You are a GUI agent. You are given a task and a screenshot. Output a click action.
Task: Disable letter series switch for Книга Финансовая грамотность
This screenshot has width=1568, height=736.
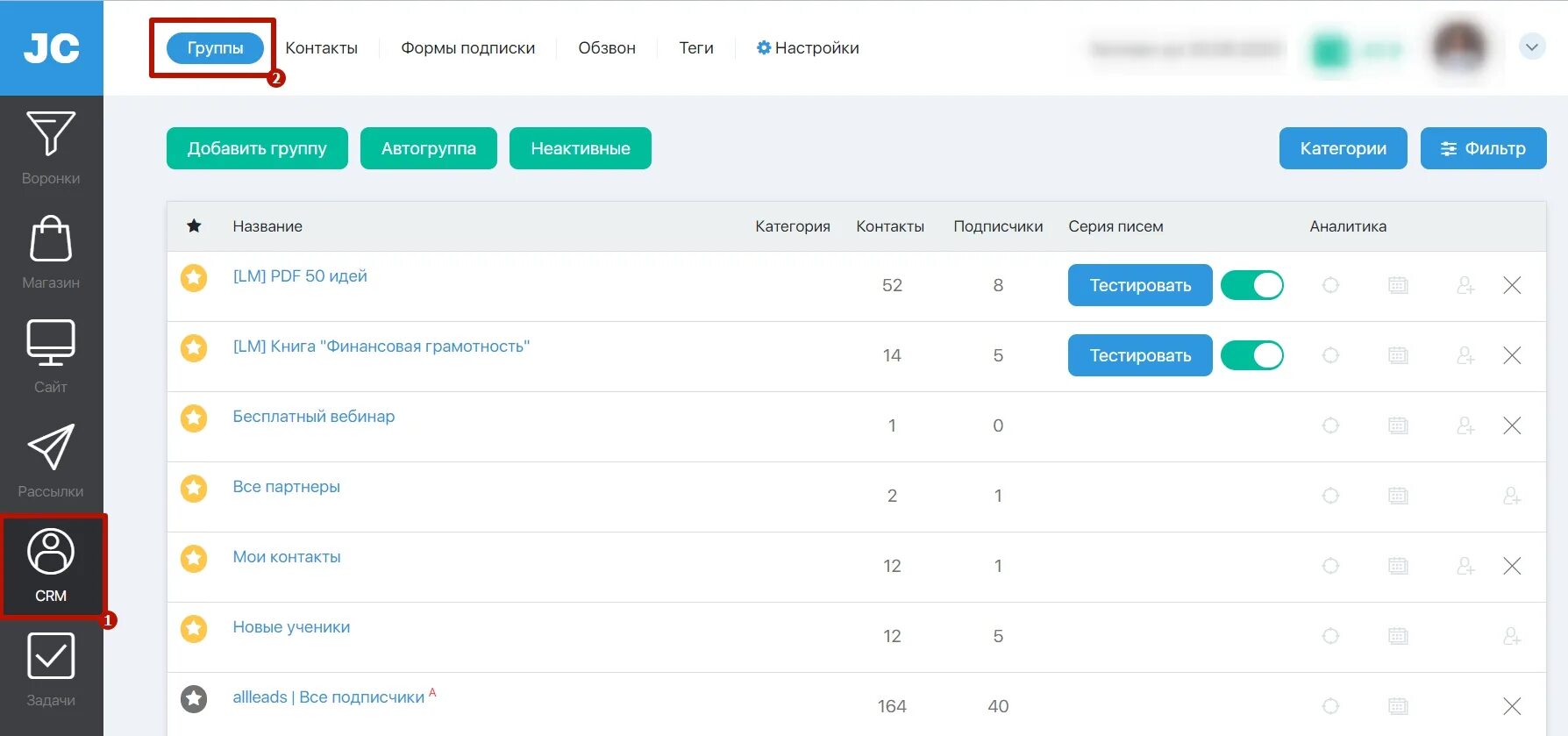tap(1251, 355)
